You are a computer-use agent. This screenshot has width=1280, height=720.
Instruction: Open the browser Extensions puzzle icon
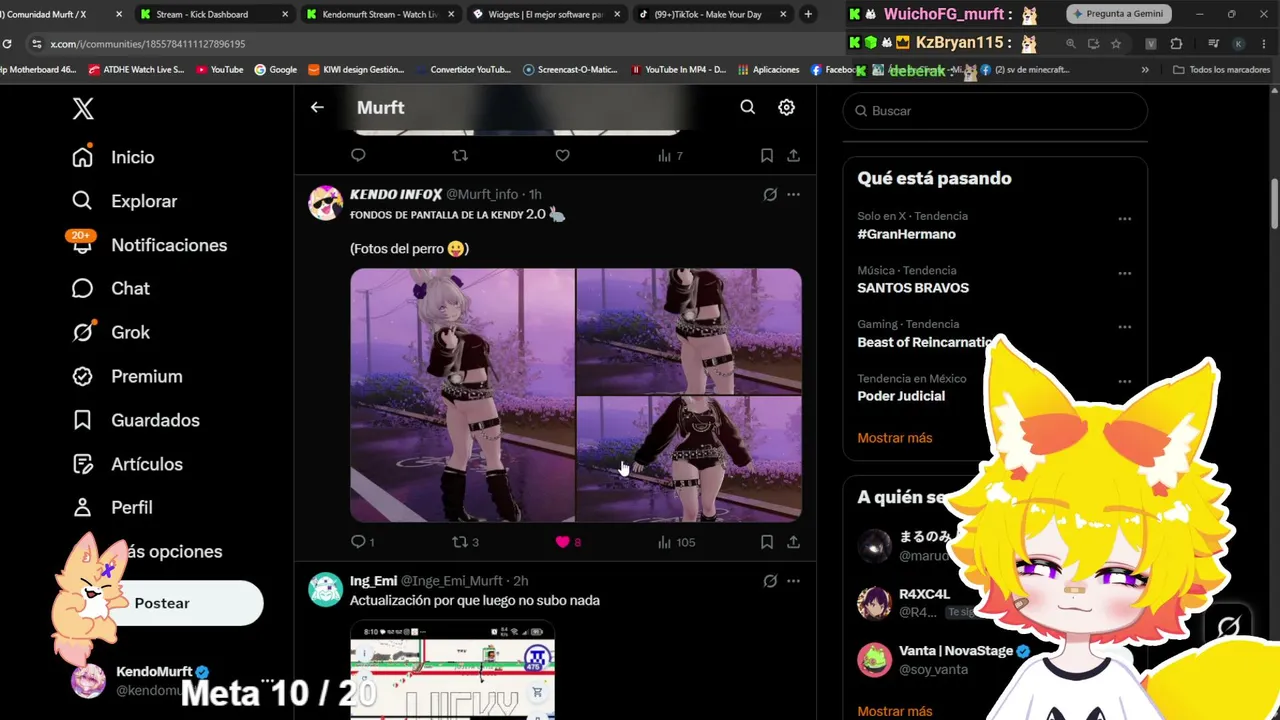(x=1176, y=44)
